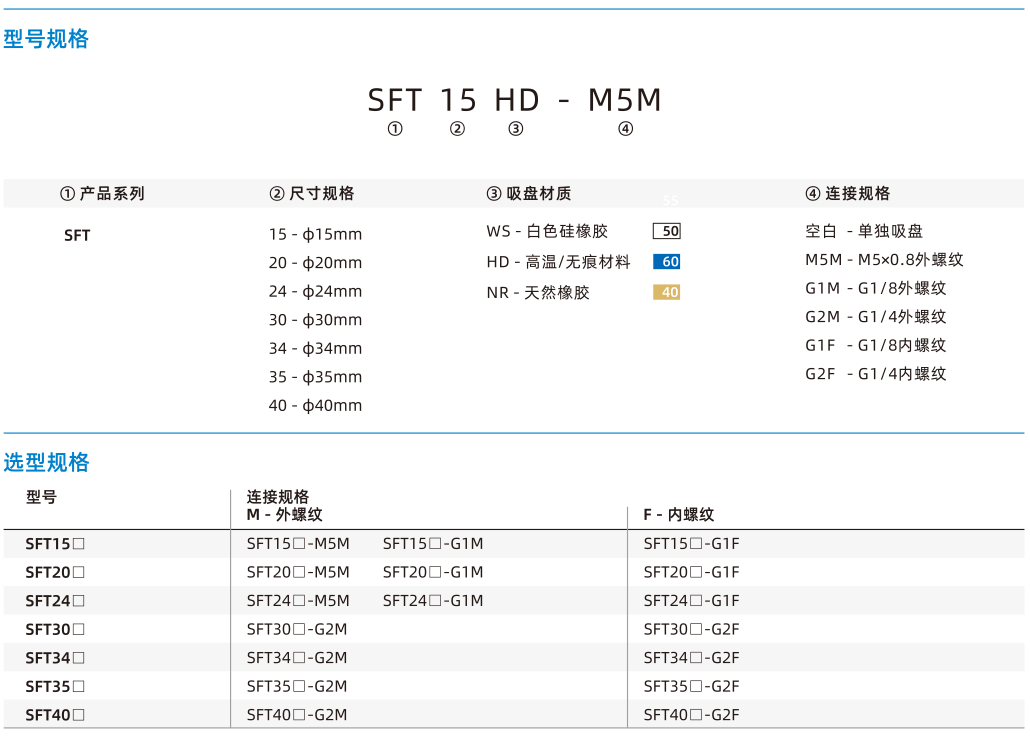
Task: Click the "SFT15□-G1M" table cell
Action: [x=433, y=544]
